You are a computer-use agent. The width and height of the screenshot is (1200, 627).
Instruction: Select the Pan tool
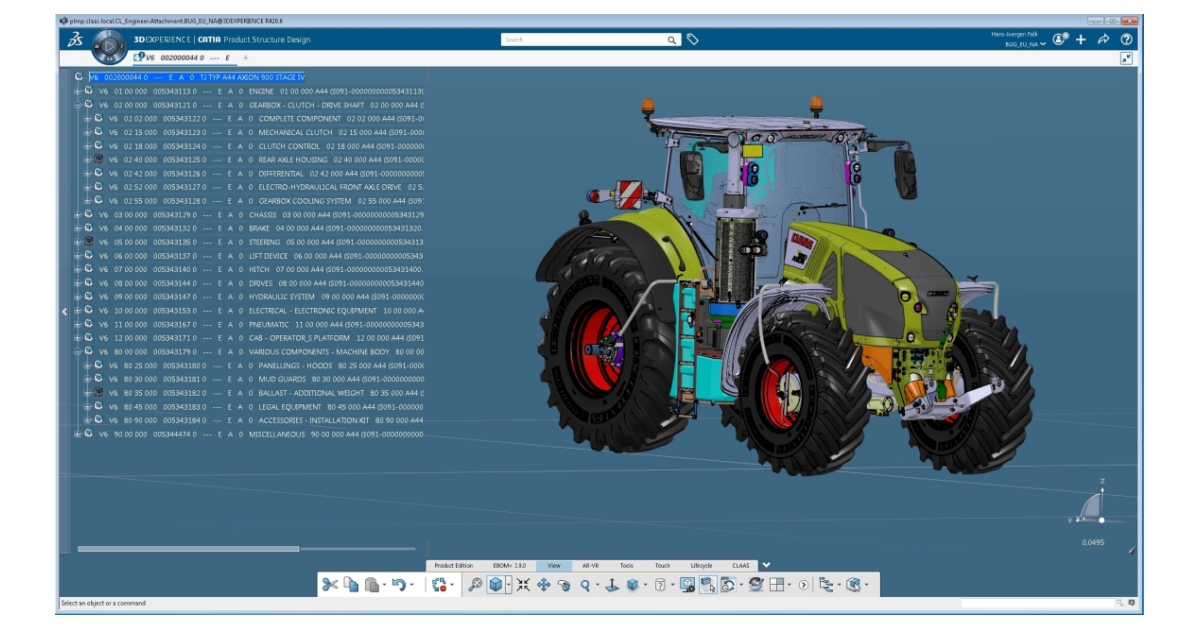click(x=543, y=584)
